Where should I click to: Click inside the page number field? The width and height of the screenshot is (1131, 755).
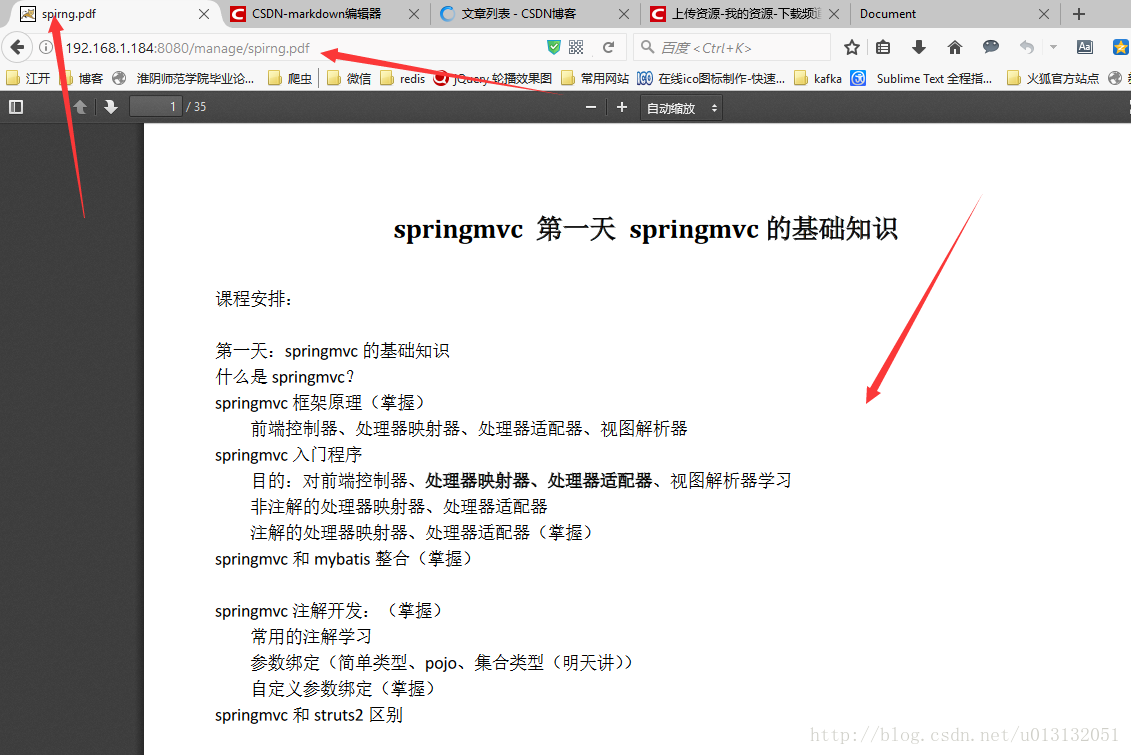click(155, 107)
